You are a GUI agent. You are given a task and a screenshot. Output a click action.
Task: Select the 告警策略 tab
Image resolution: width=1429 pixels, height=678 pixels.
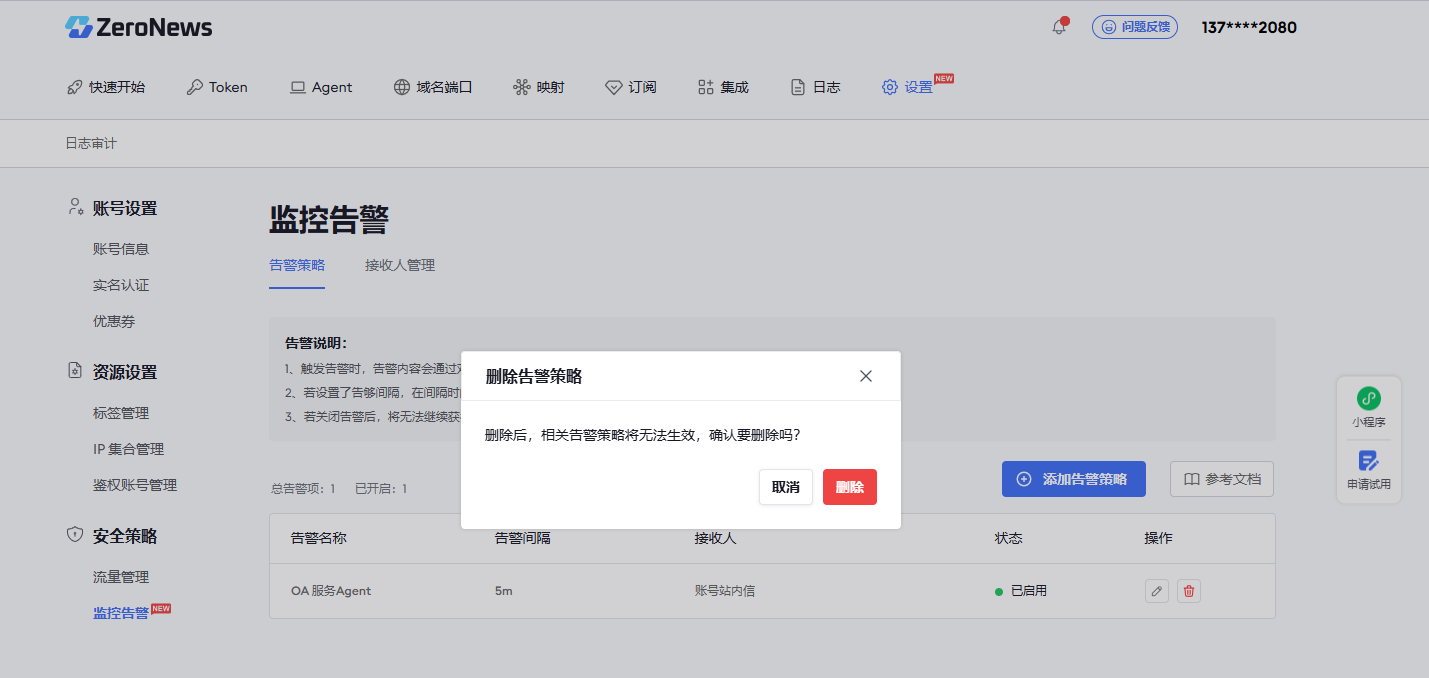(297, 265)
